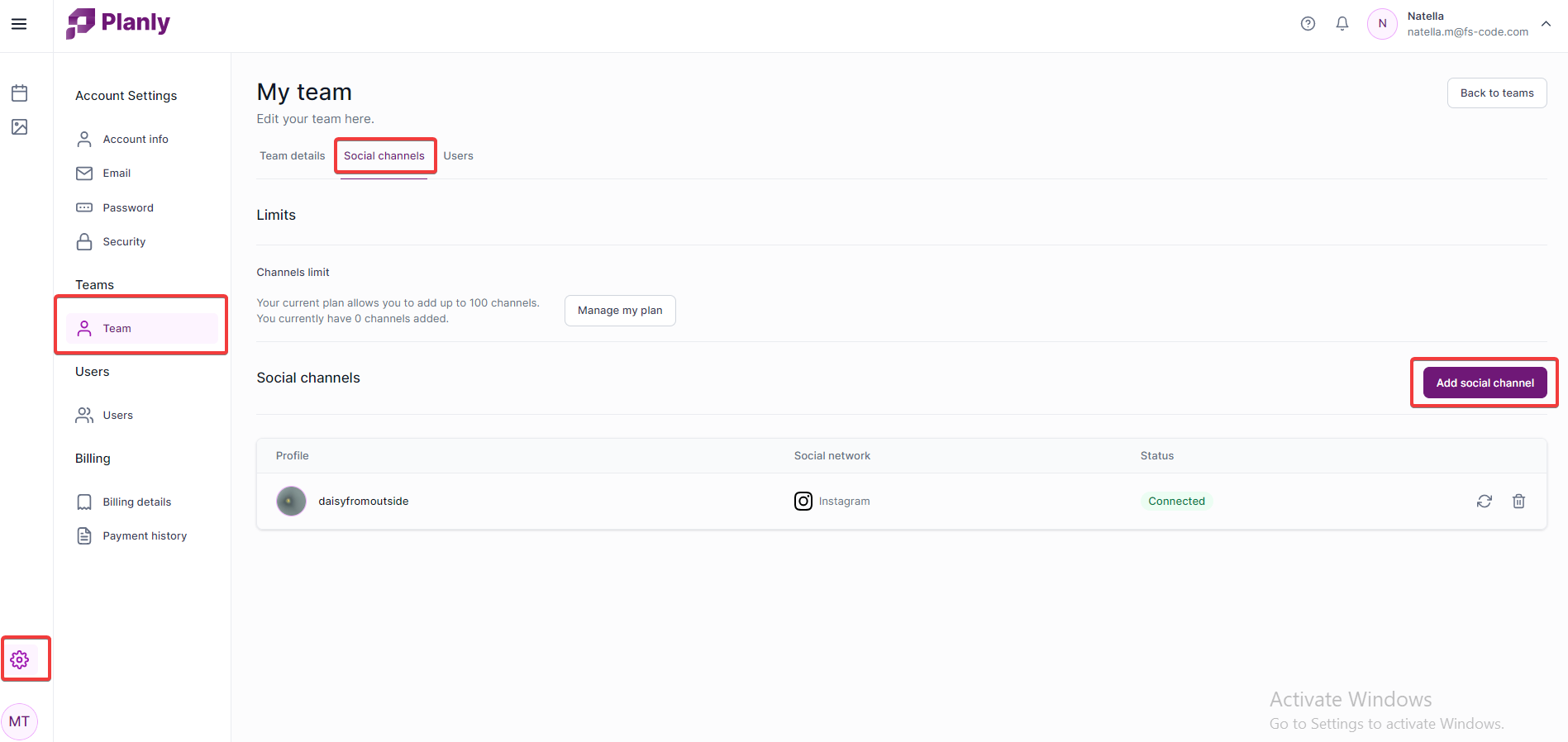
Task: Click Back to teams button
Action: (1497, 93)
